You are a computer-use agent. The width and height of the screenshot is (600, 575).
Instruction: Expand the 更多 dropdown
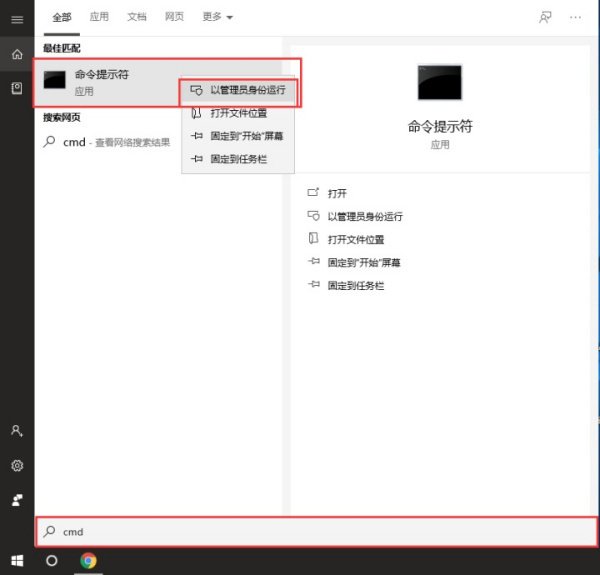point(217,16)
